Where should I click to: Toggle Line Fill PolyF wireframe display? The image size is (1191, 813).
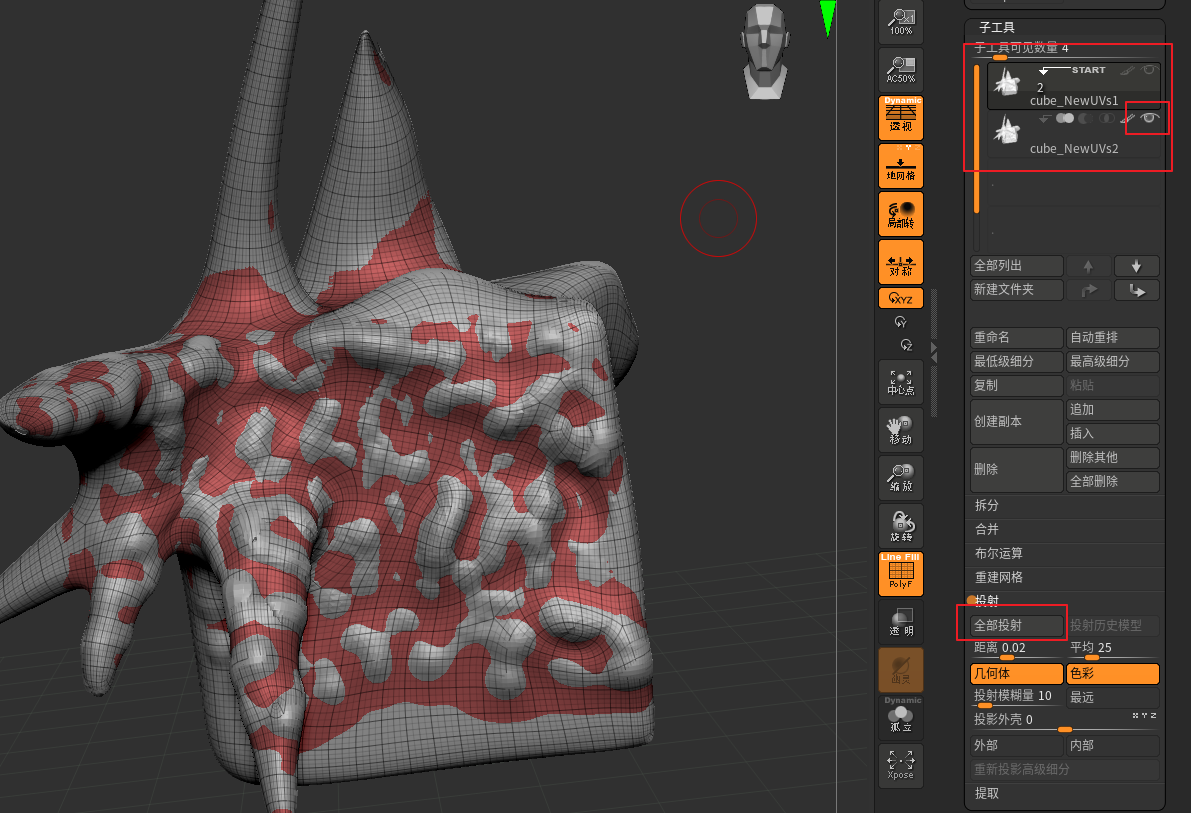(x=901, y=574)
